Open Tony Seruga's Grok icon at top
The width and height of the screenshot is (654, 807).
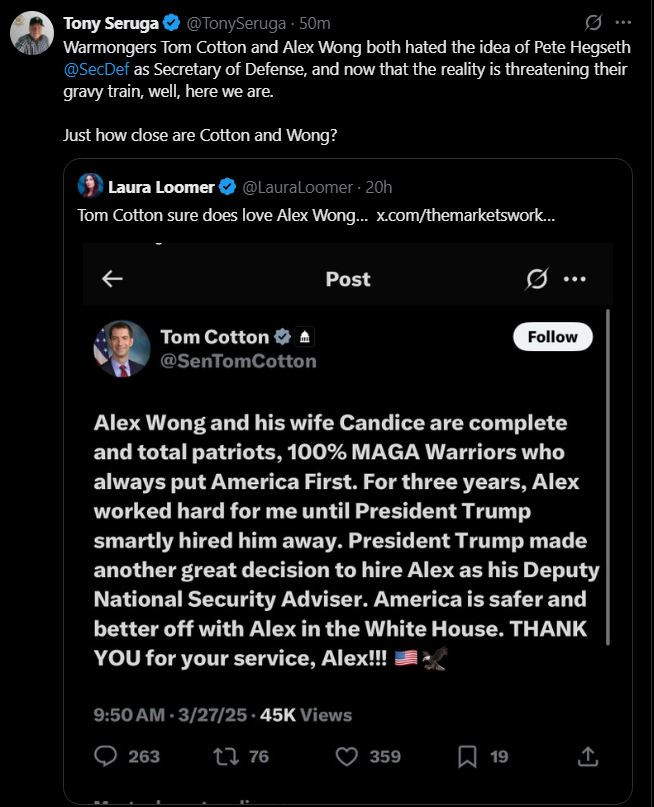[593, 22]
